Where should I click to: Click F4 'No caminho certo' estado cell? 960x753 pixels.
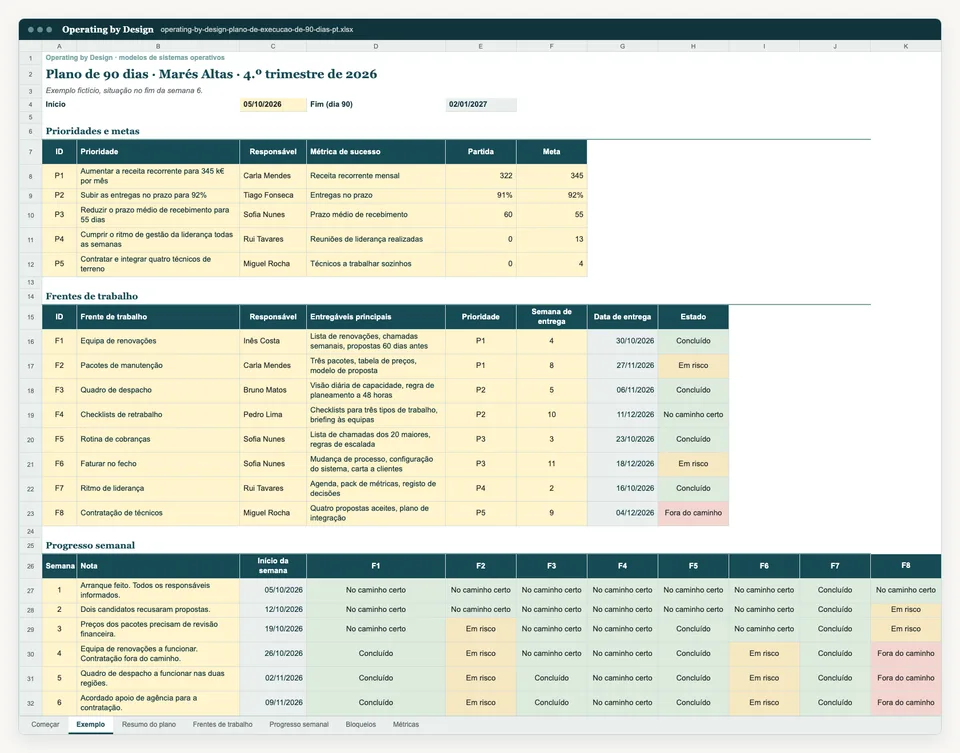click(x=693, y=414)
